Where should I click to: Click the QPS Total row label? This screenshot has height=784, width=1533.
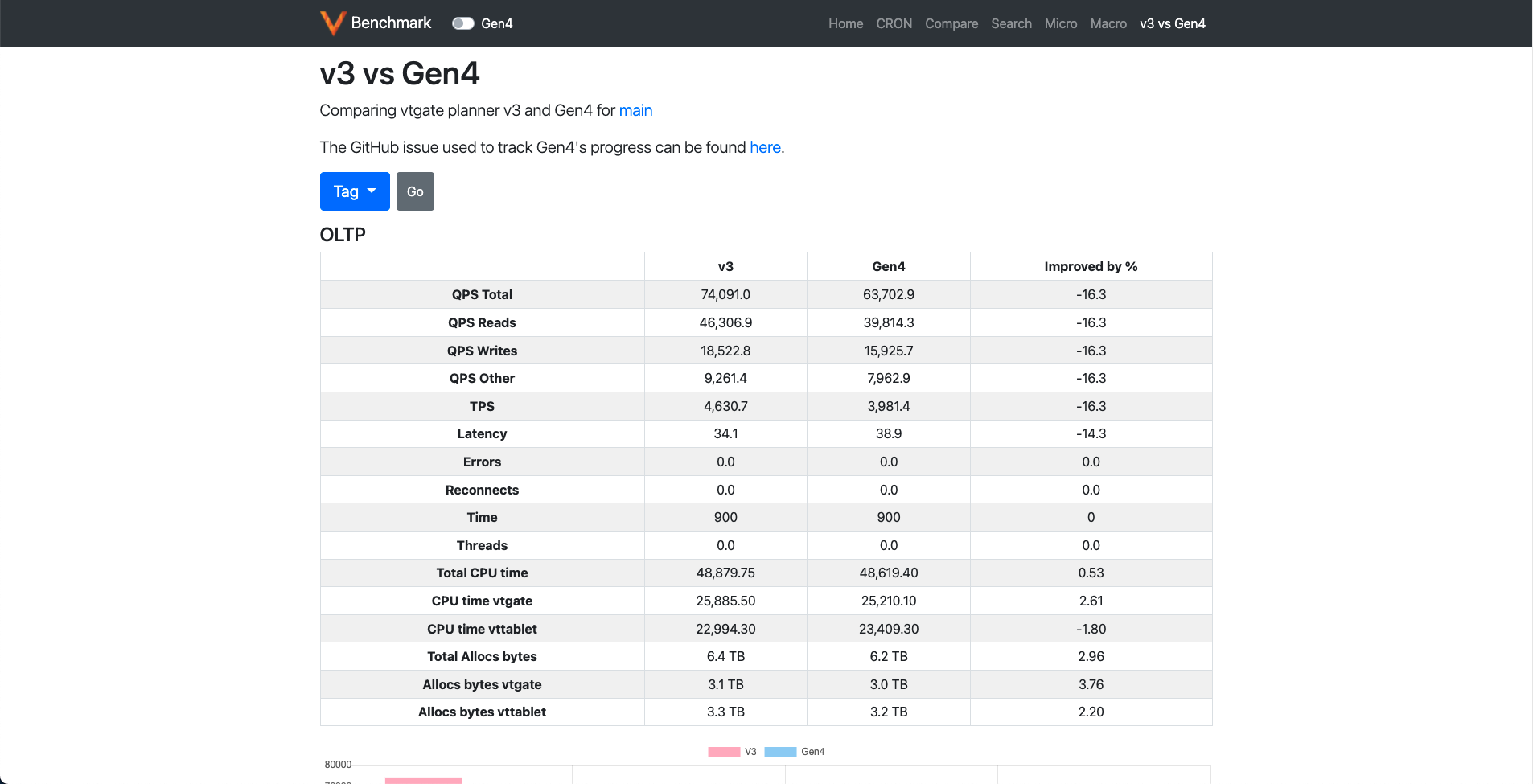coord(482,294)
